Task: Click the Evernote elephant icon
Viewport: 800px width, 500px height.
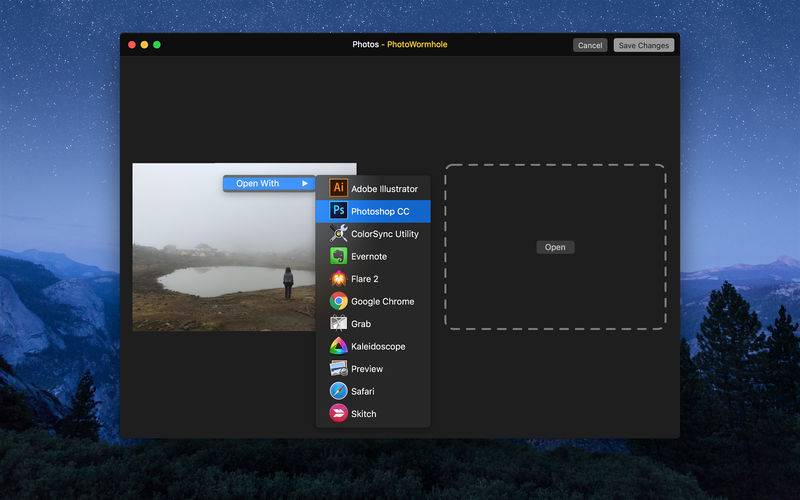Action: (x=338, y=256)
